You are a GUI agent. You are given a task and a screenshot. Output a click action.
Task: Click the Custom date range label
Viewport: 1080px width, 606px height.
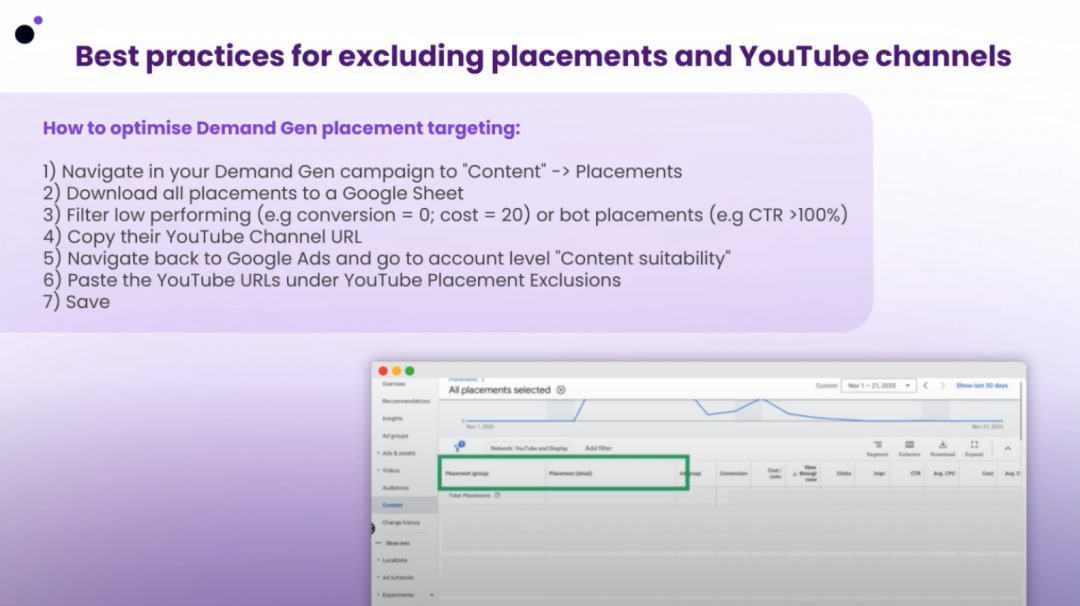tap(826, 386)
